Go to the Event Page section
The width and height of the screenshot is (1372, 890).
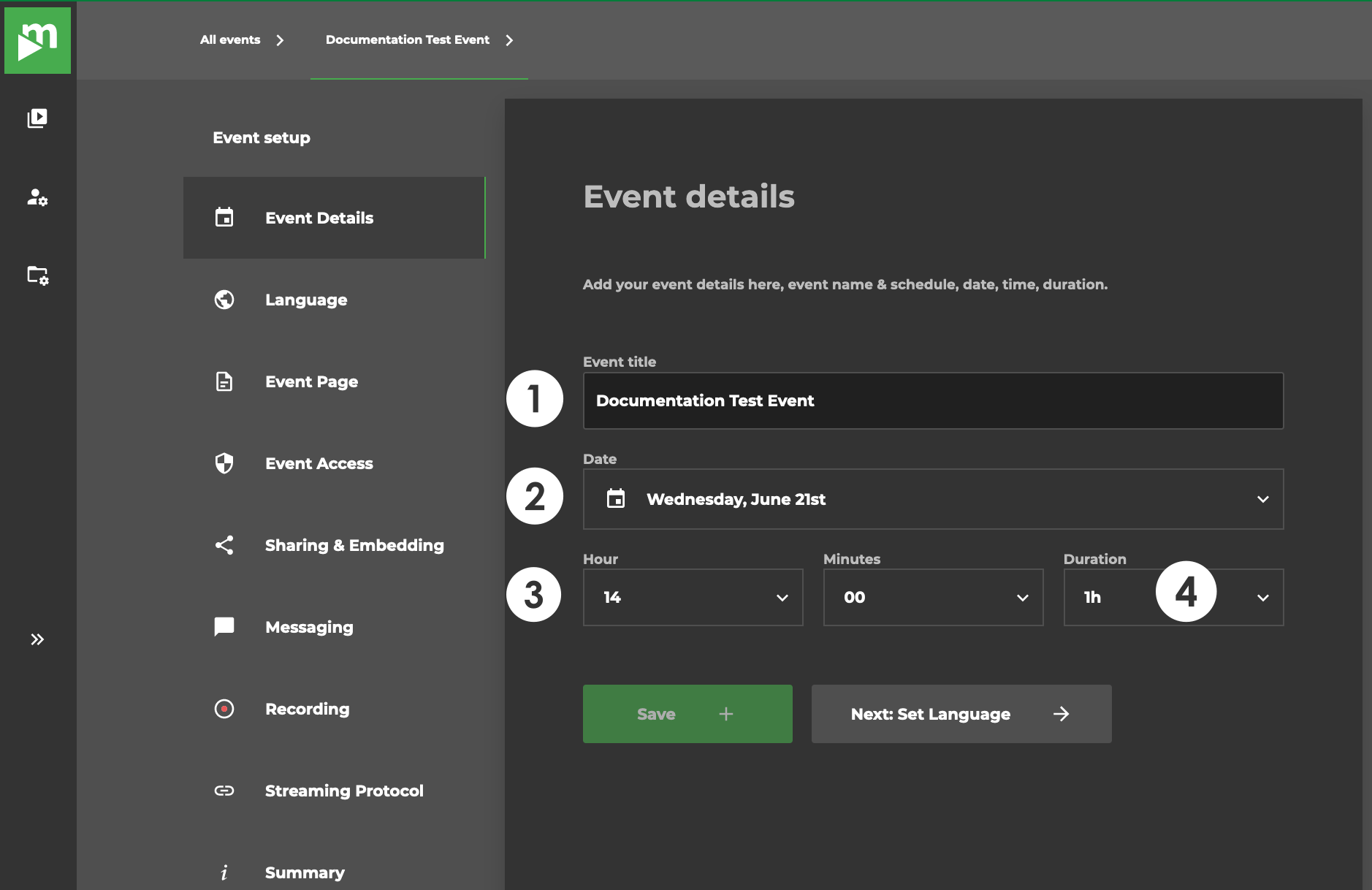[335, 381]
